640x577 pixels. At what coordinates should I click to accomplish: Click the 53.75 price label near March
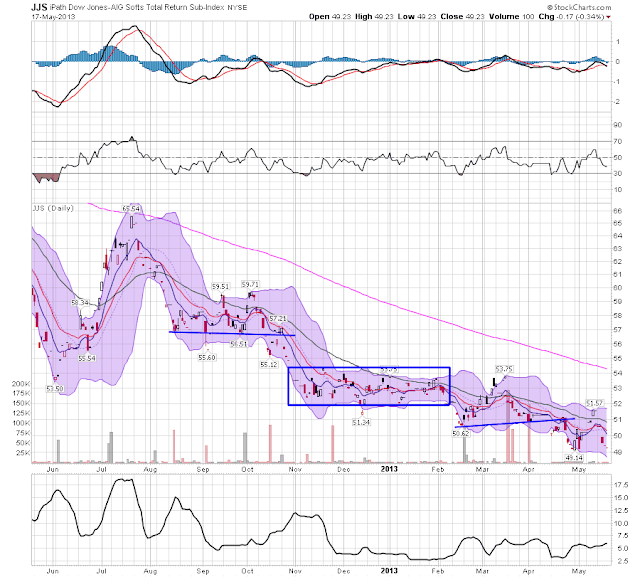tap(504, 369)
